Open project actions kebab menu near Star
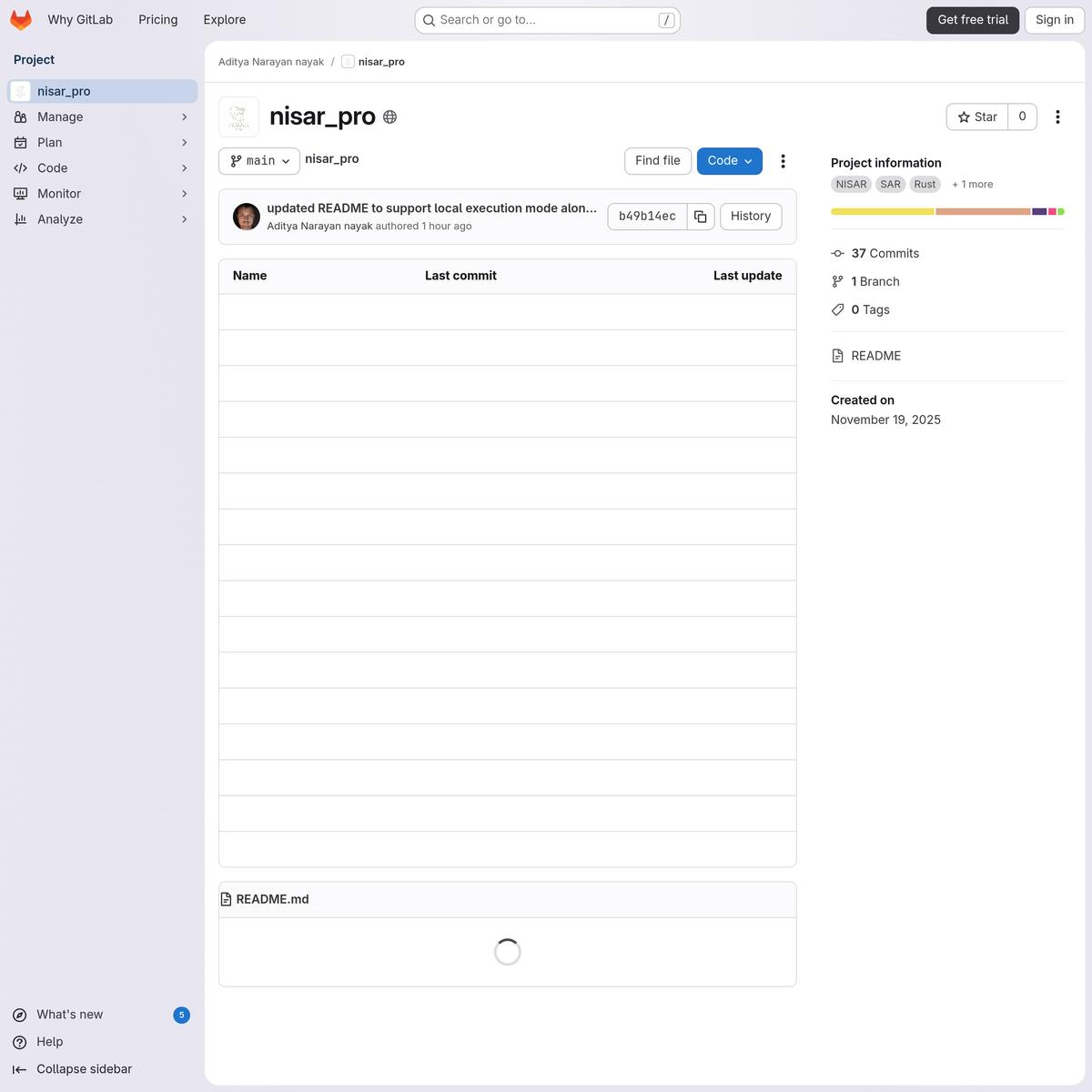The image size is (1092, 1092). click(x=1057, y=117)
